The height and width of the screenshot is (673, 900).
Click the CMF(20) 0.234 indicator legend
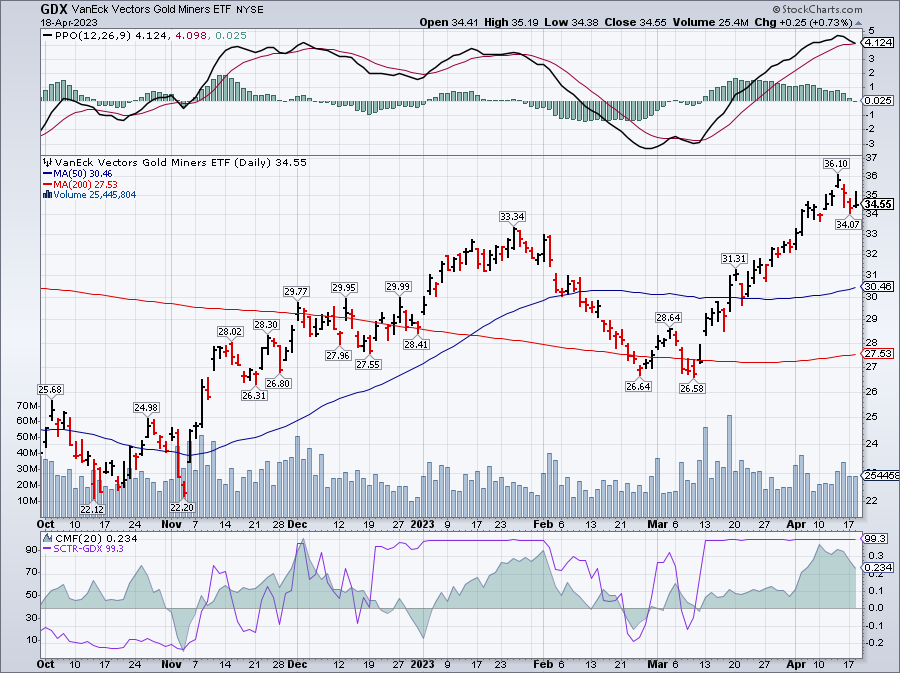(91, 538)
